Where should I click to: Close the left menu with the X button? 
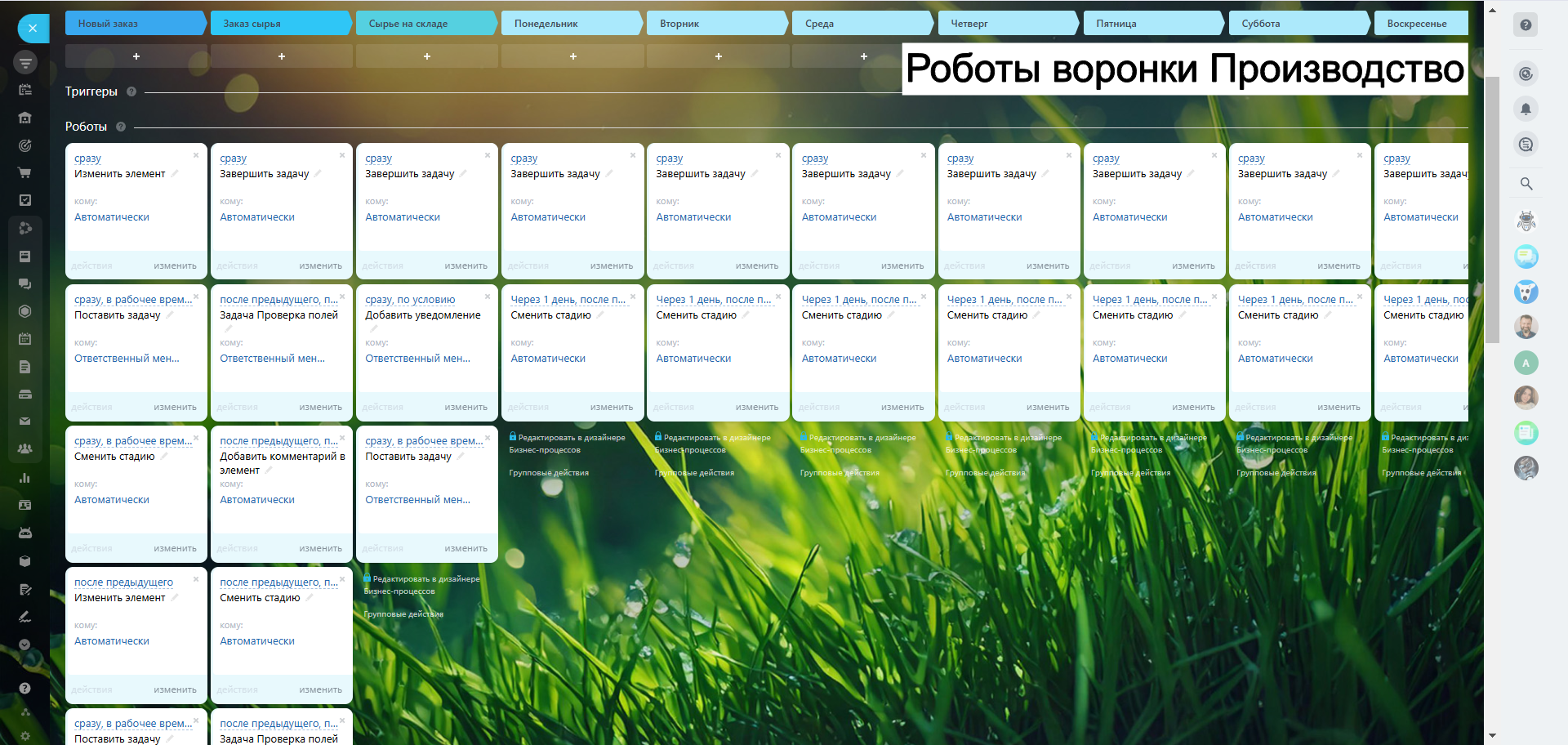tap(33, 29)
